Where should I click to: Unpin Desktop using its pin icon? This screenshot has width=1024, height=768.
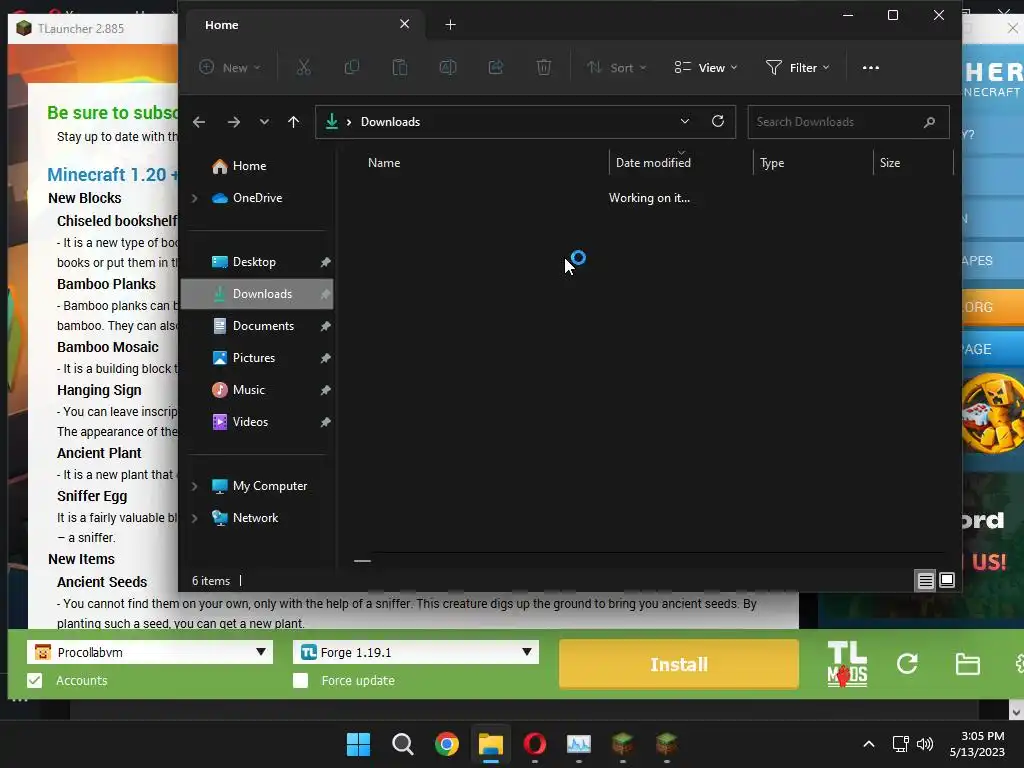[x=325, y=262]
